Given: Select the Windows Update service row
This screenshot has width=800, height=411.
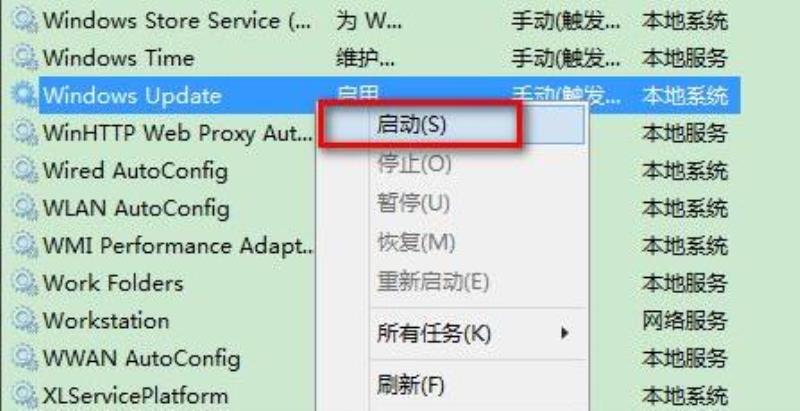Looking at the screenshot, I should 390,95.
